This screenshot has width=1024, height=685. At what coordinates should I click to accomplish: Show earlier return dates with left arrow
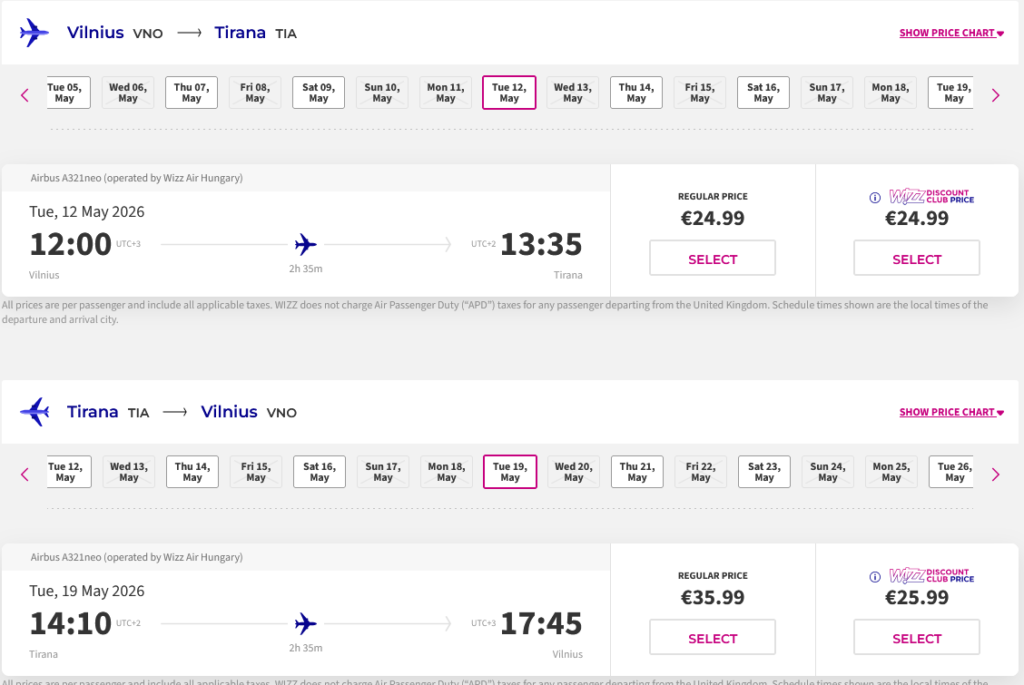[25, 474]
